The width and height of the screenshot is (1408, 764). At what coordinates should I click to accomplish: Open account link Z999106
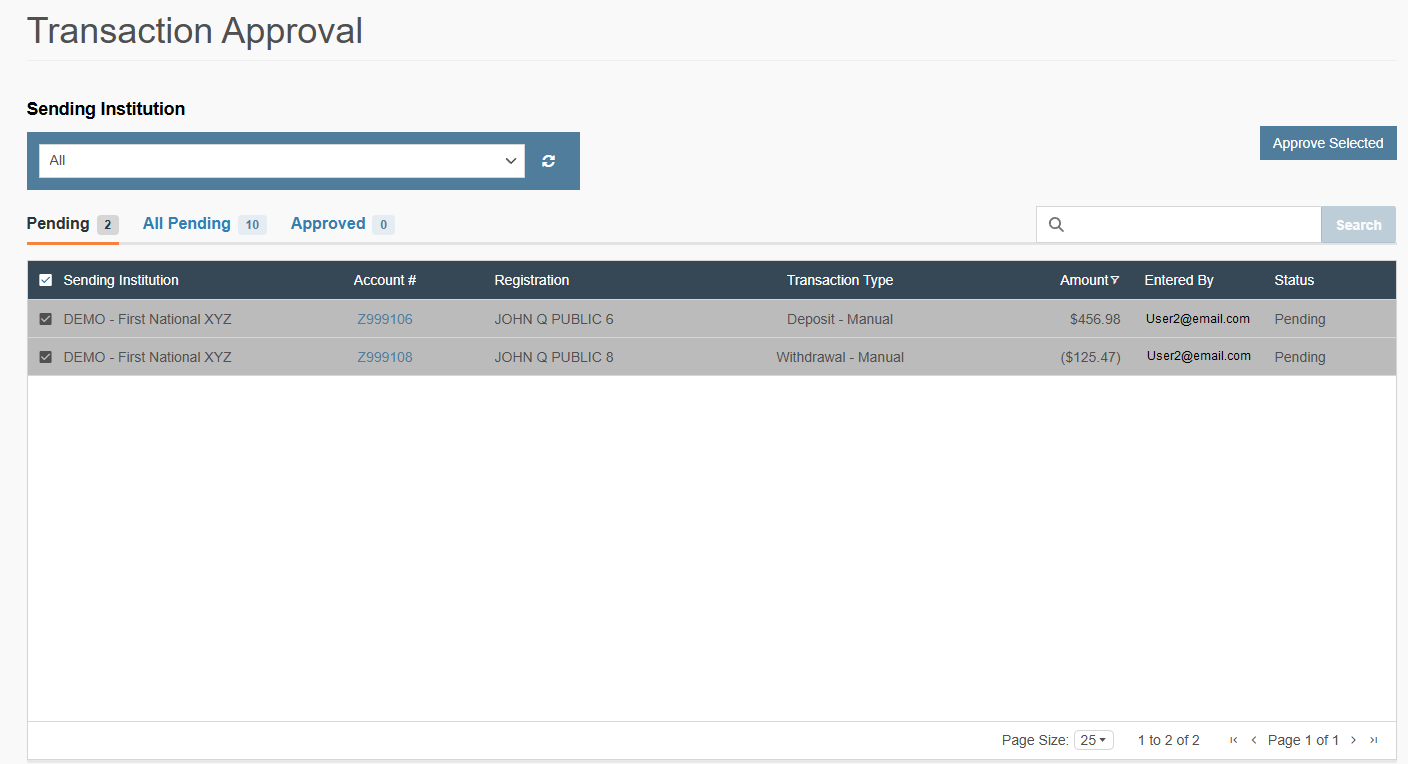385,319
